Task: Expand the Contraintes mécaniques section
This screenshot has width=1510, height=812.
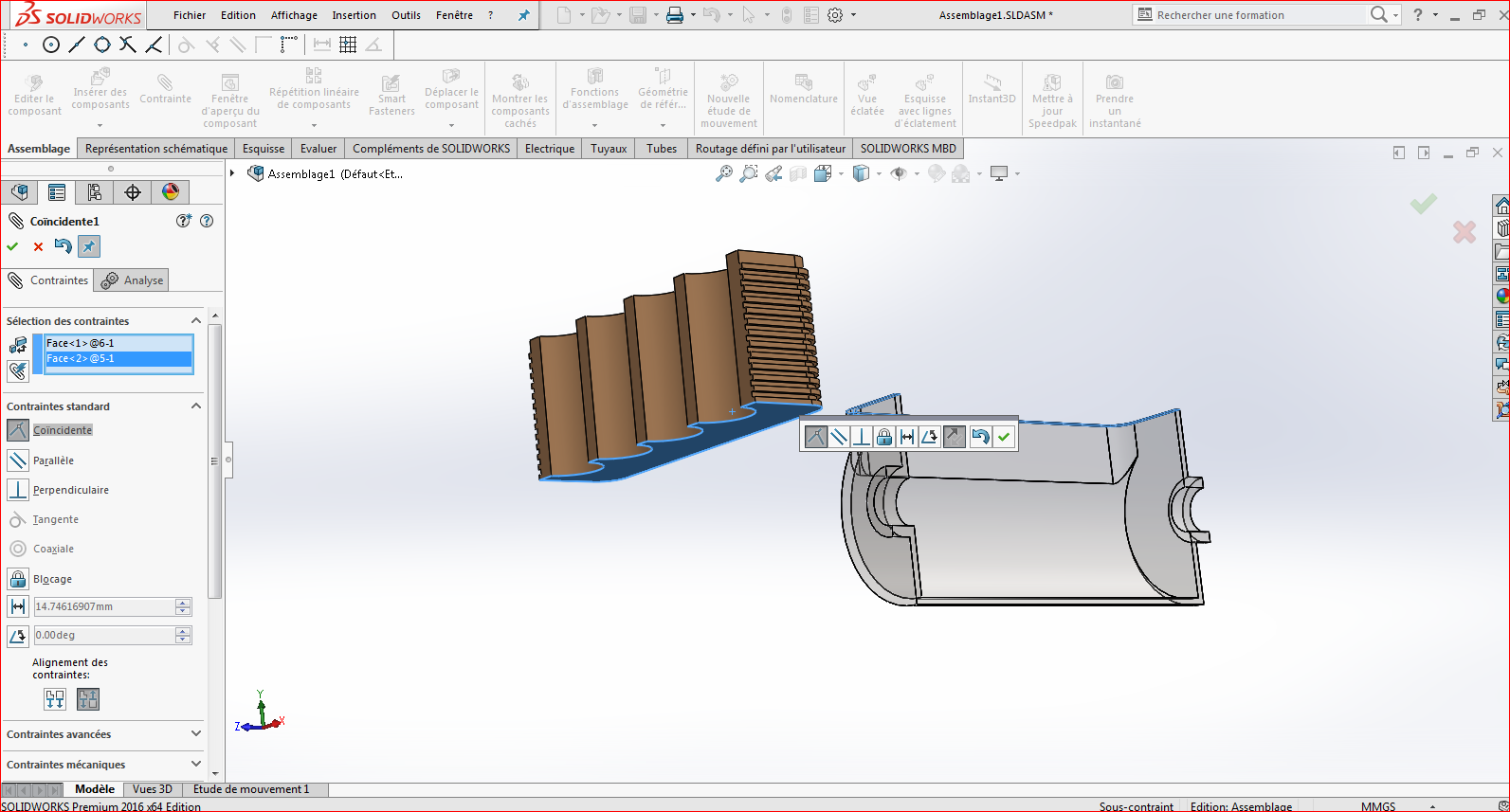Action: (196, 765)
